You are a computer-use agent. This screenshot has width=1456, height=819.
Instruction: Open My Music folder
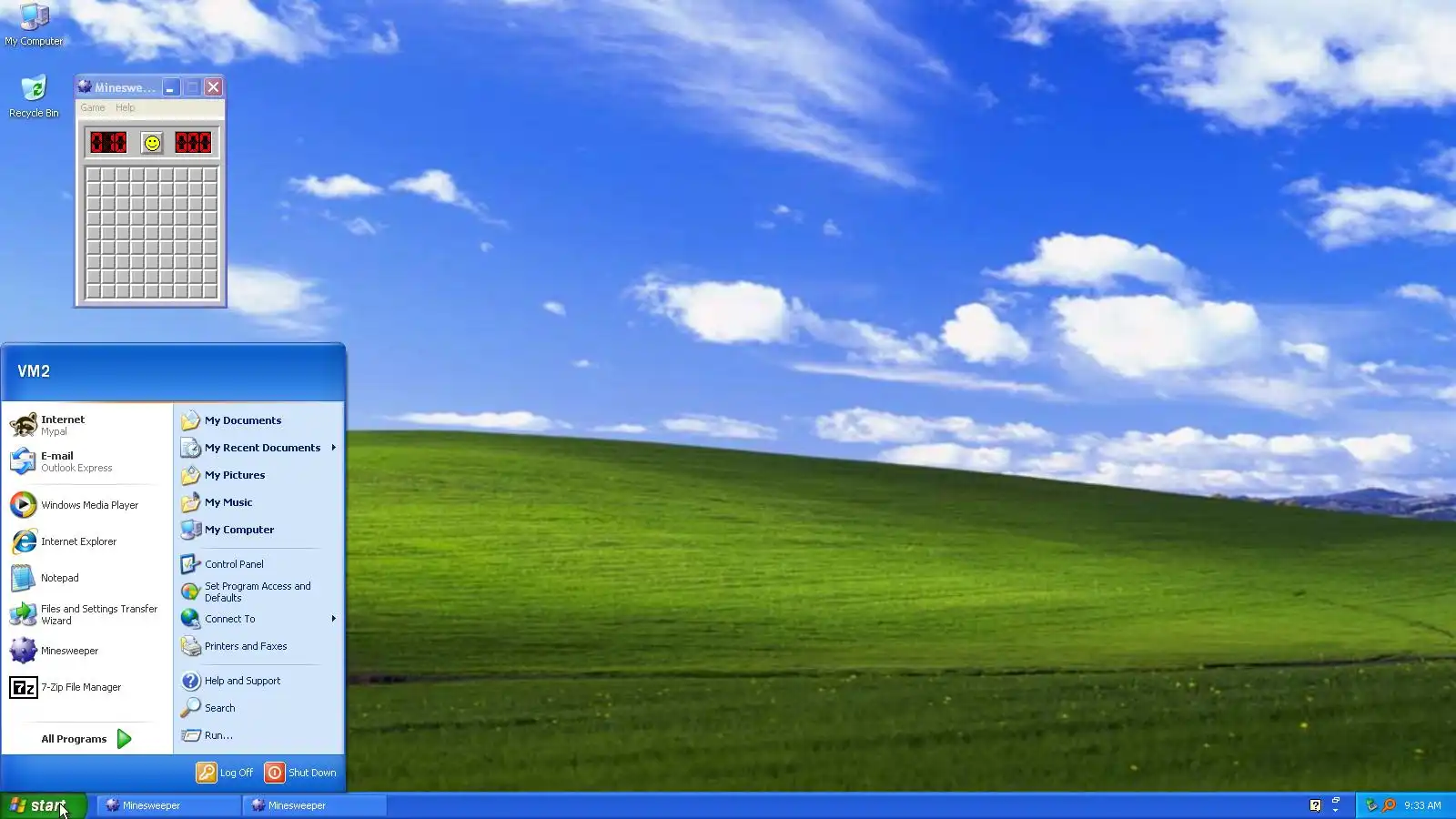point(259,502)
